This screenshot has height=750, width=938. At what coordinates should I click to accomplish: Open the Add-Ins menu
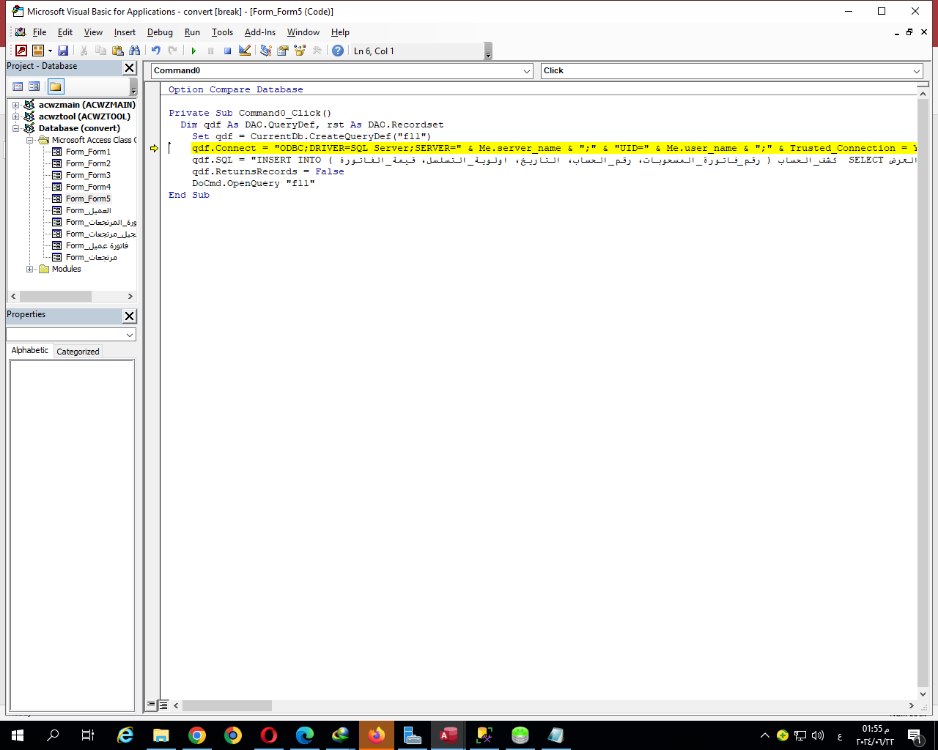[260, 32]
